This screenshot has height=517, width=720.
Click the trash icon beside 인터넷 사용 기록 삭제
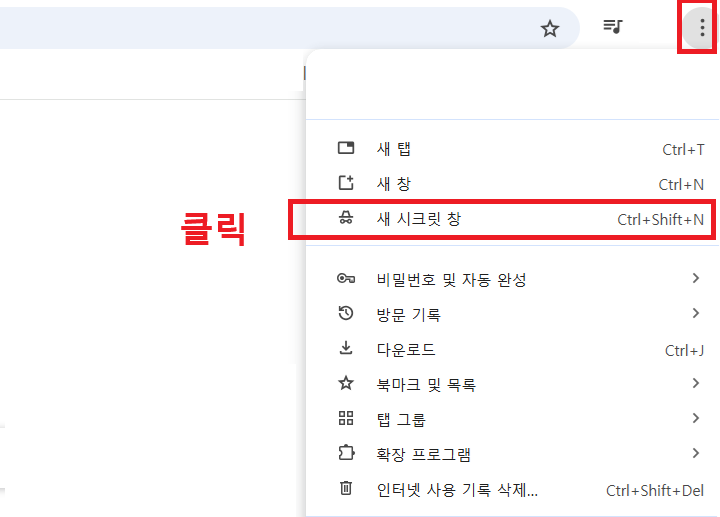point(346,488)
